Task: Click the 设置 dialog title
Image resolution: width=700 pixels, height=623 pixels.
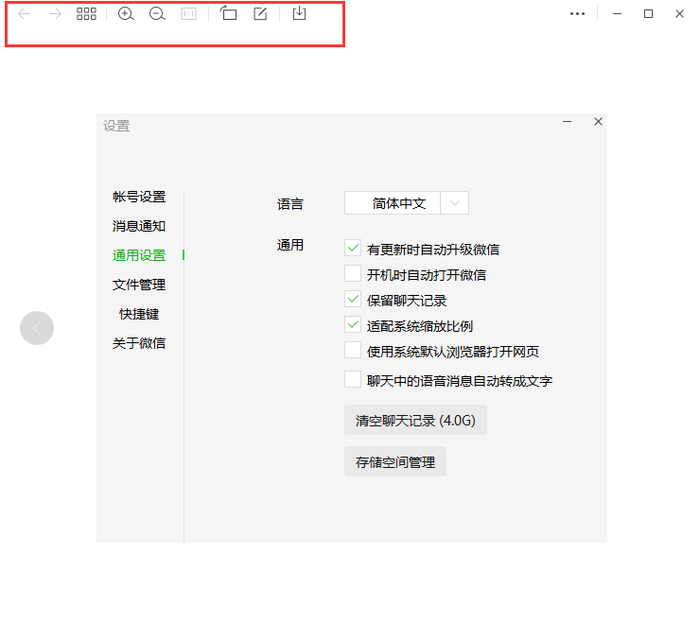Action: (117, 126)
